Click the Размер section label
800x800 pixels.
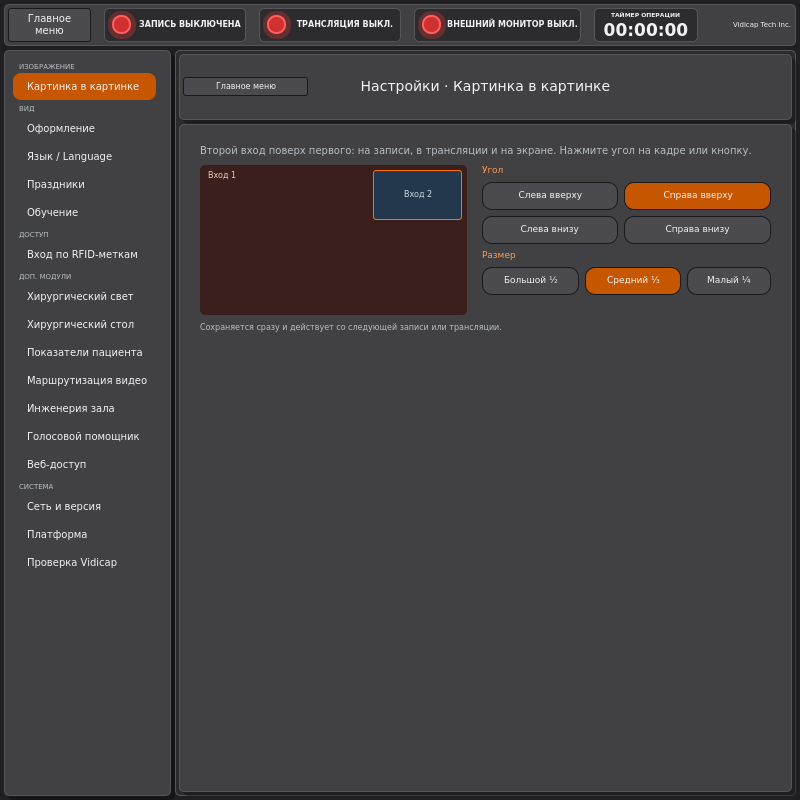(498, 255)
